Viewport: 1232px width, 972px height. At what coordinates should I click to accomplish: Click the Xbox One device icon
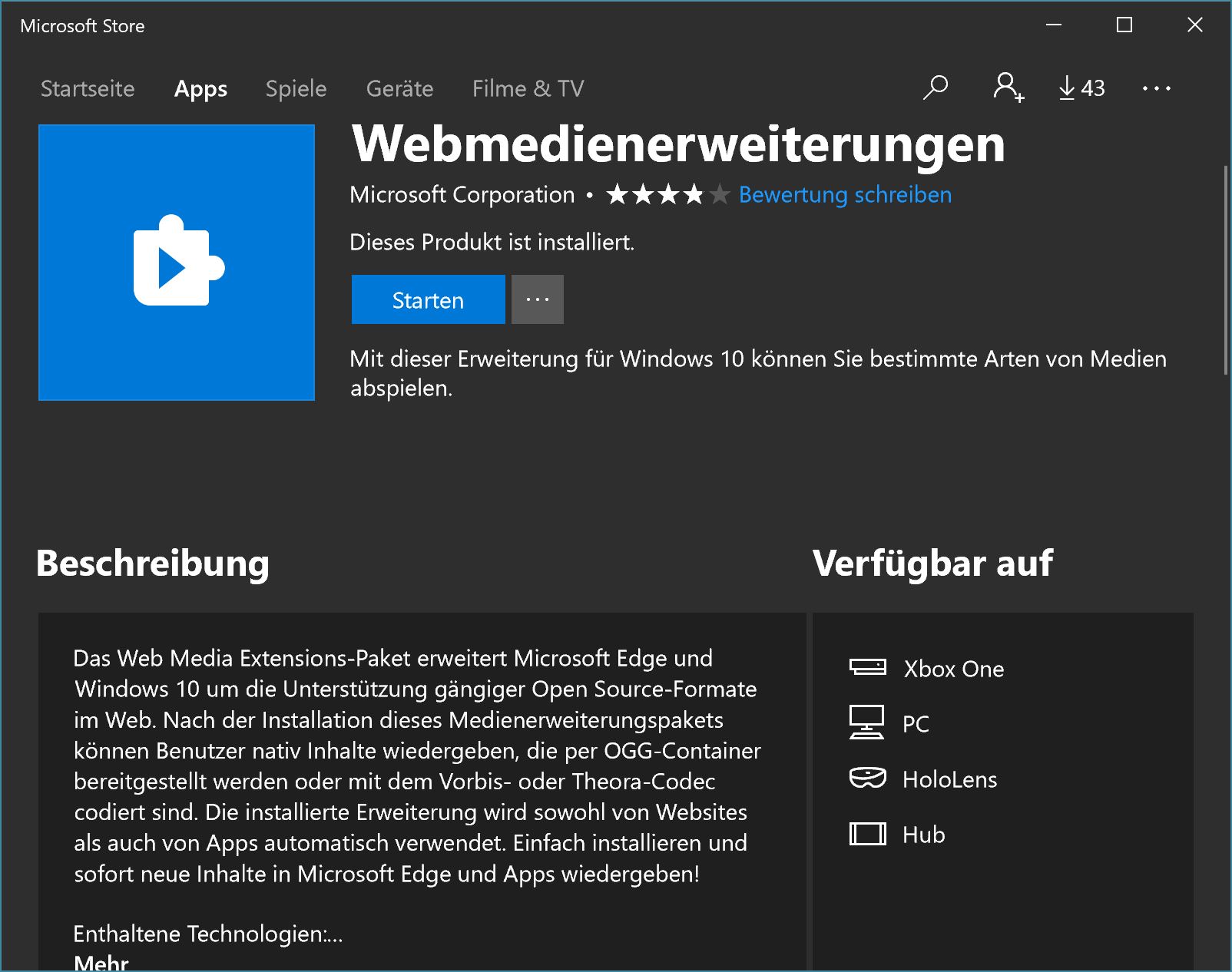[867, 667]
